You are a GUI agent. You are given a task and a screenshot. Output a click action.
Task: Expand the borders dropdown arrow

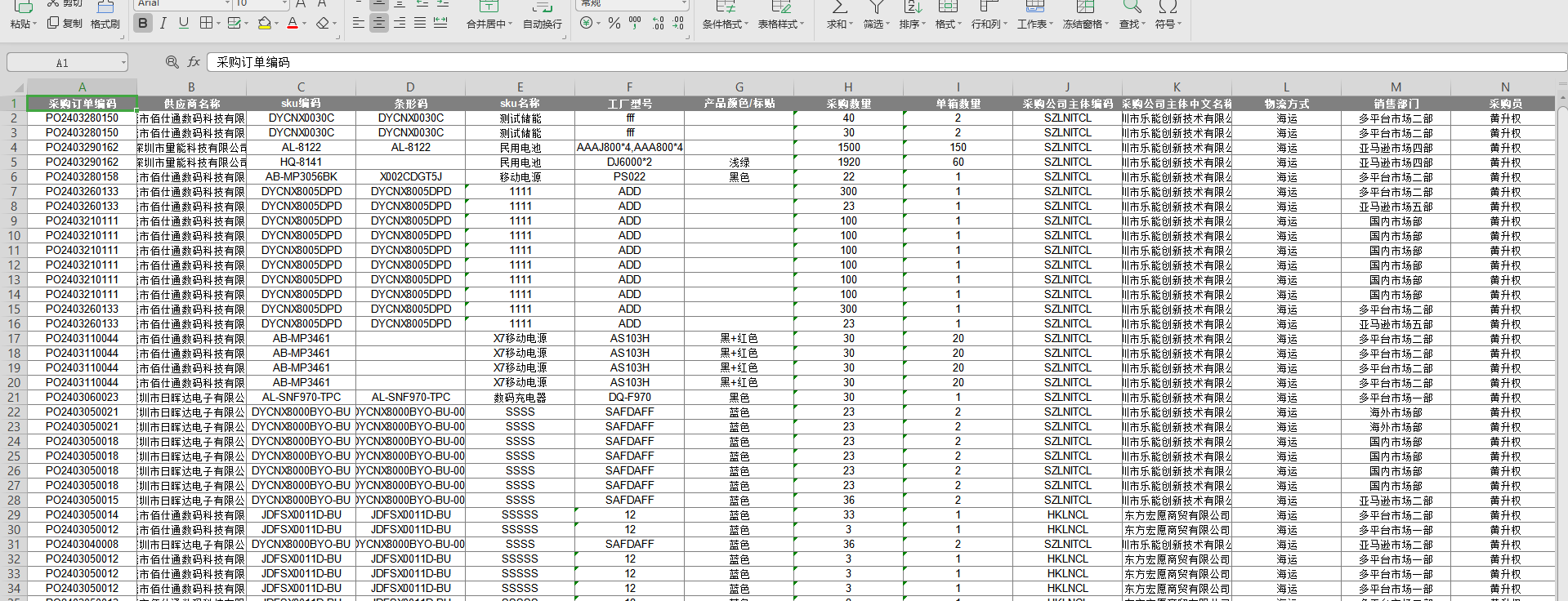(x=219, y=23)
